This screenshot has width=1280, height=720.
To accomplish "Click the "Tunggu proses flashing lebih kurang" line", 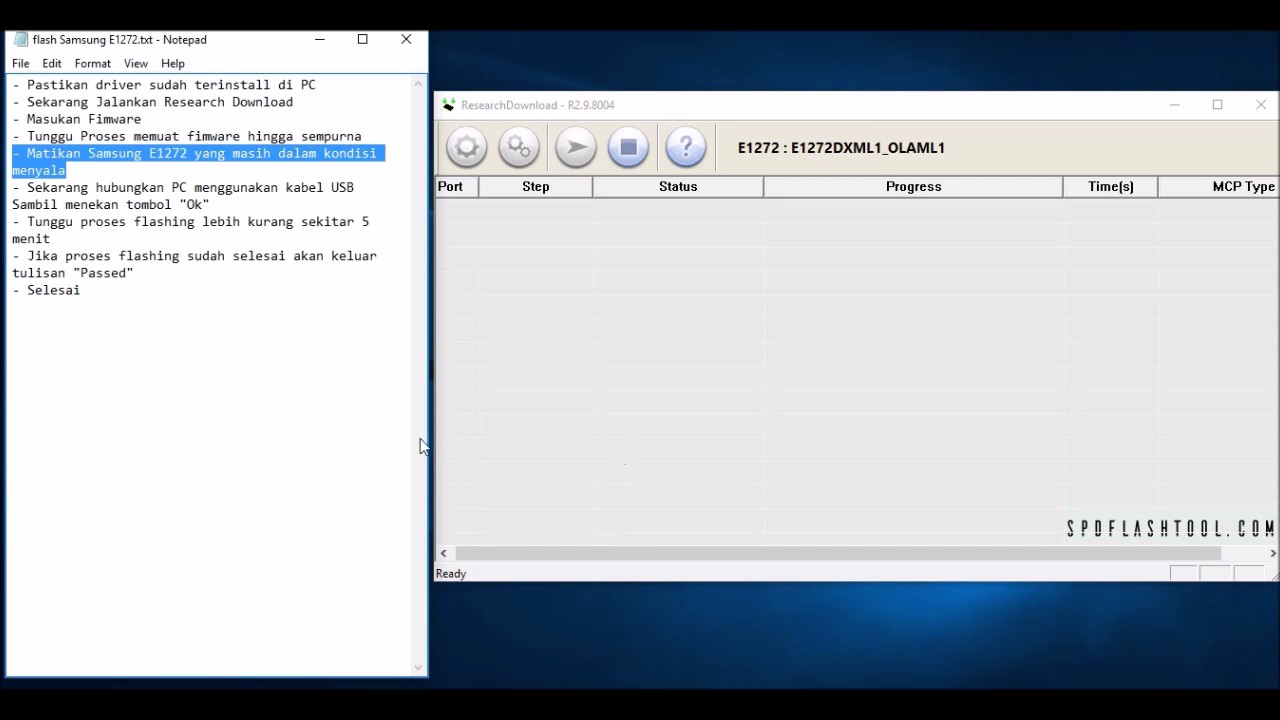I will coord(190,230).
